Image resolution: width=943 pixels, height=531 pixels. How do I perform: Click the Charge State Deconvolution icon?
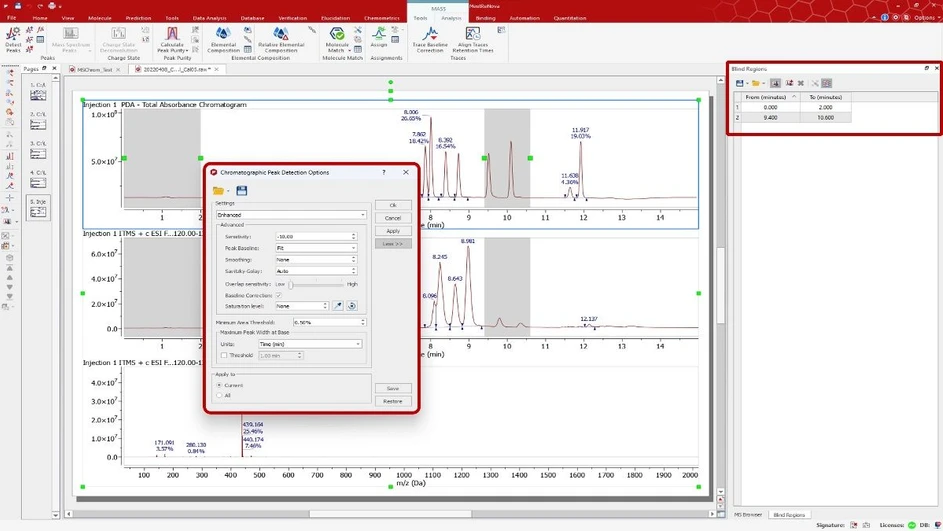click(x=118, y=34)
